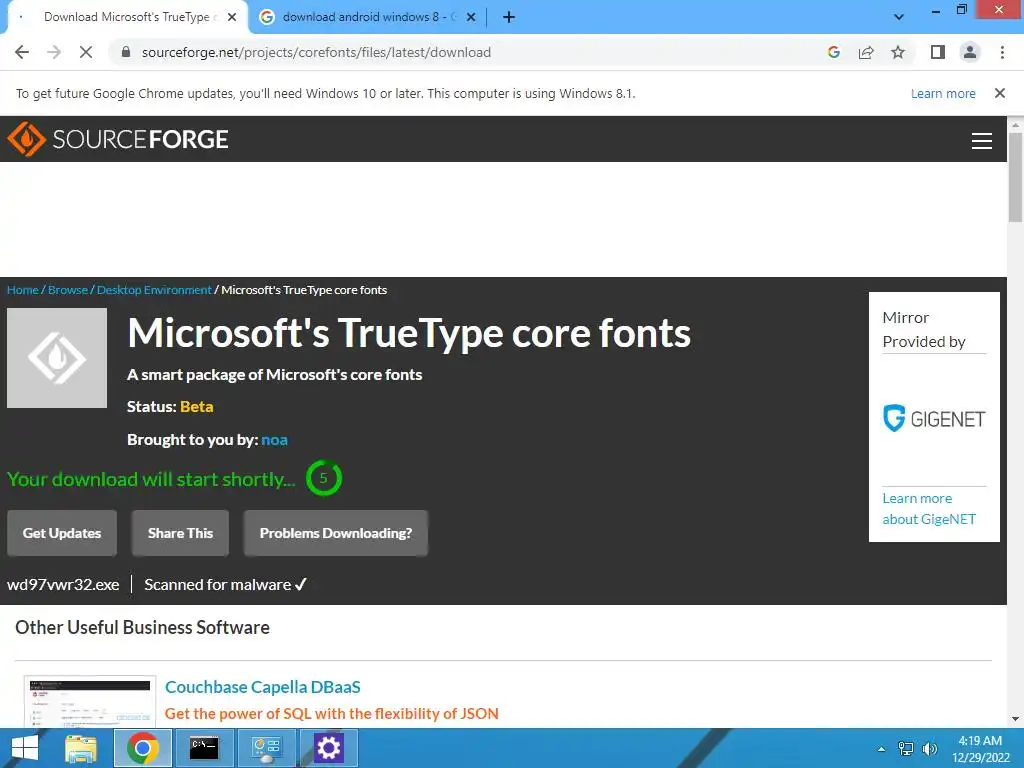Show hidden system tray icons
The width and height of the screenshot is (1024, 768).
coord(882,749)
